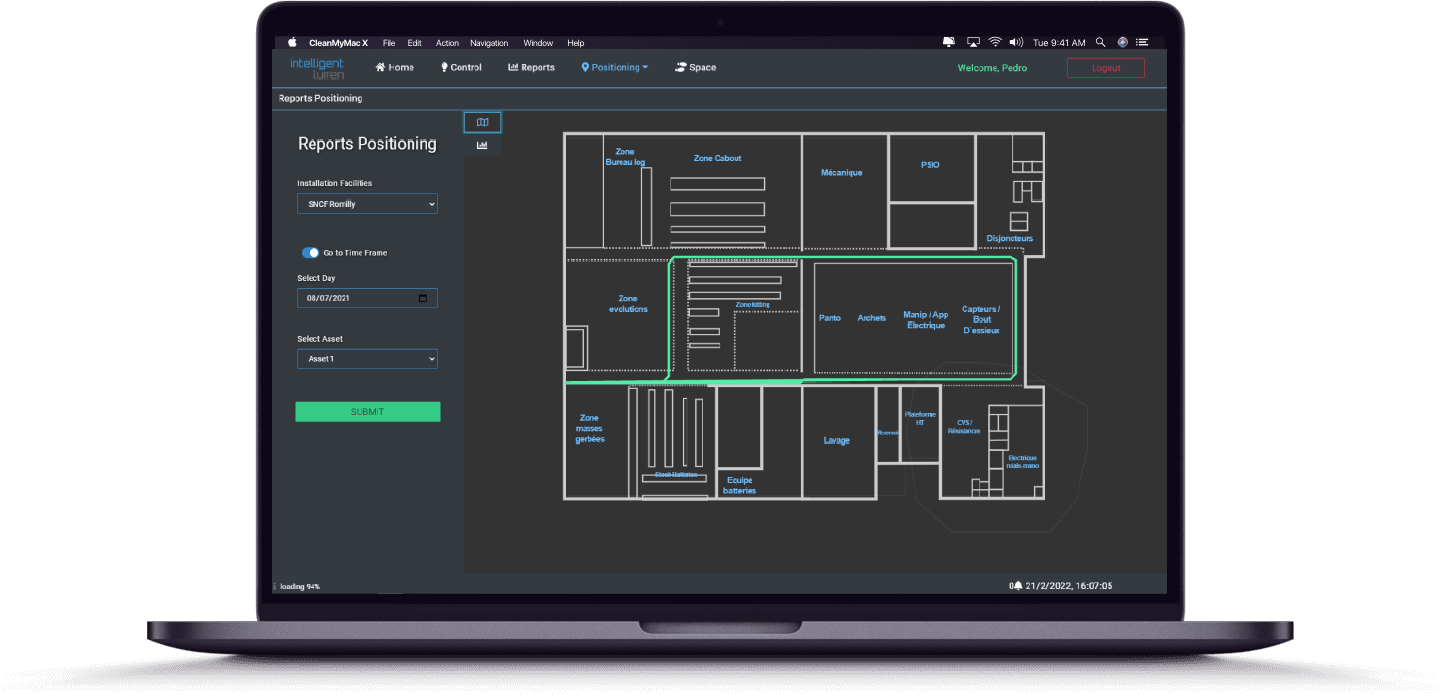The height and width of the screenshot is (695, 1440).
Task: Open the Apple menu
Action: (x=293, y=43)
